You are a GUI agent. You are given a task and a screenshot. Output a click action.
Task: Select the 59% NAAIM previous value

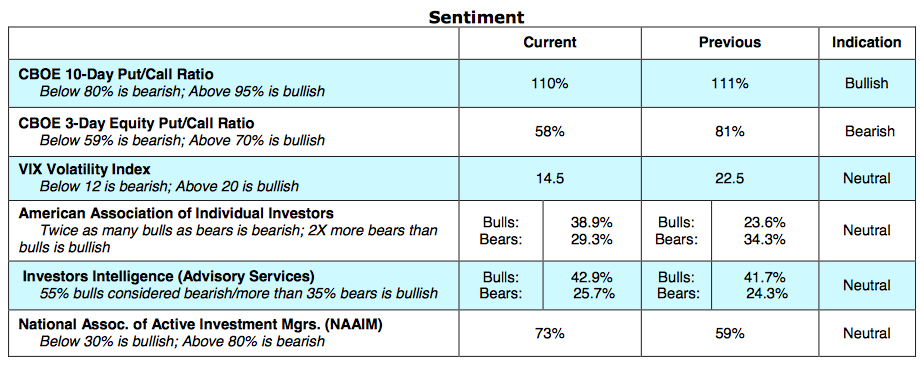tap(730, 334)
